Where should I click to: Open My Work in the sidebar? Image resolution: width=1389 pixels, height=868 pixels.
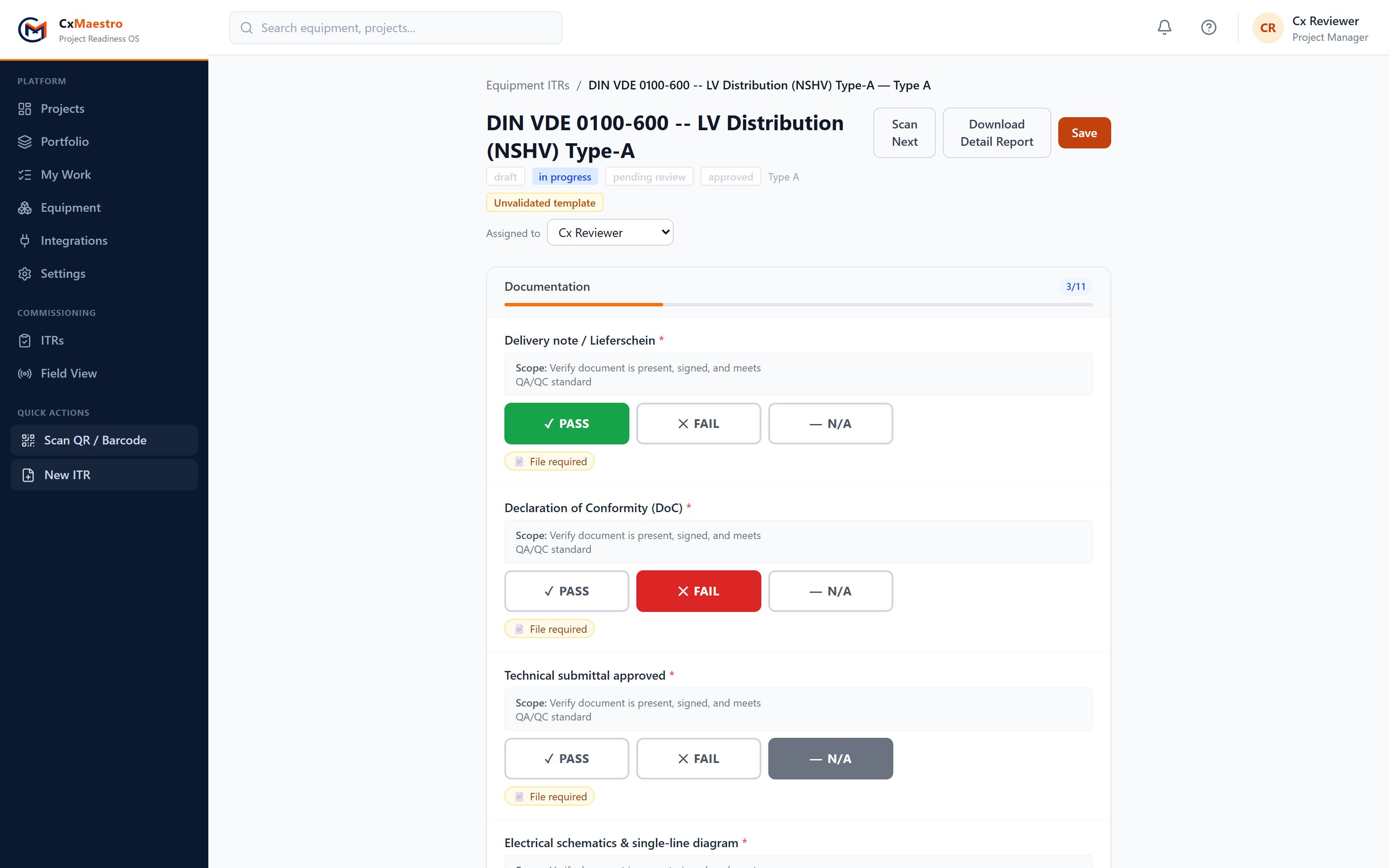pos(104,175)
